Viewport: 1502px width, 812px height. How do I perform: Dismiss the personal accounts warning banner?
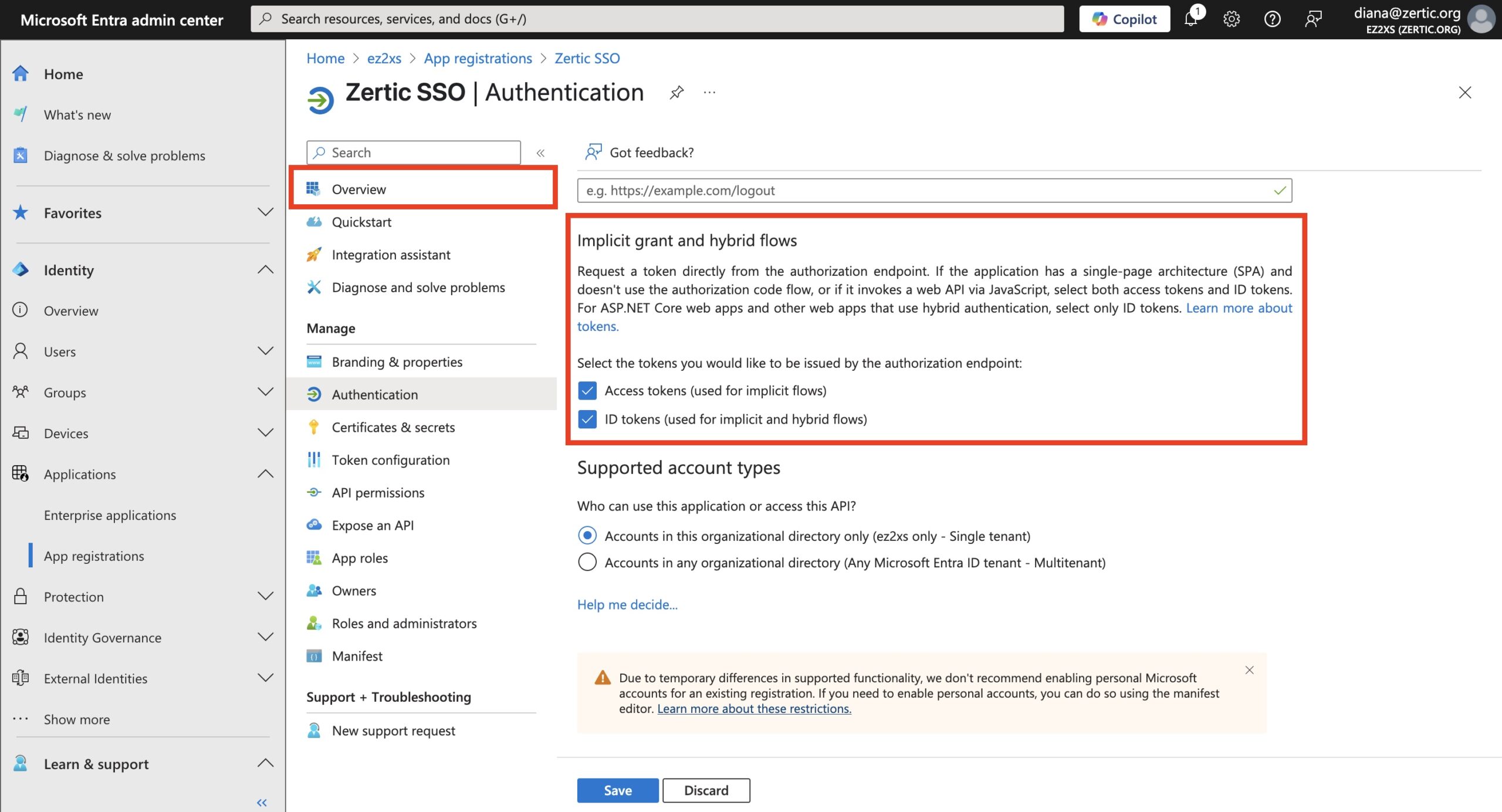(x=1249, y=670)
